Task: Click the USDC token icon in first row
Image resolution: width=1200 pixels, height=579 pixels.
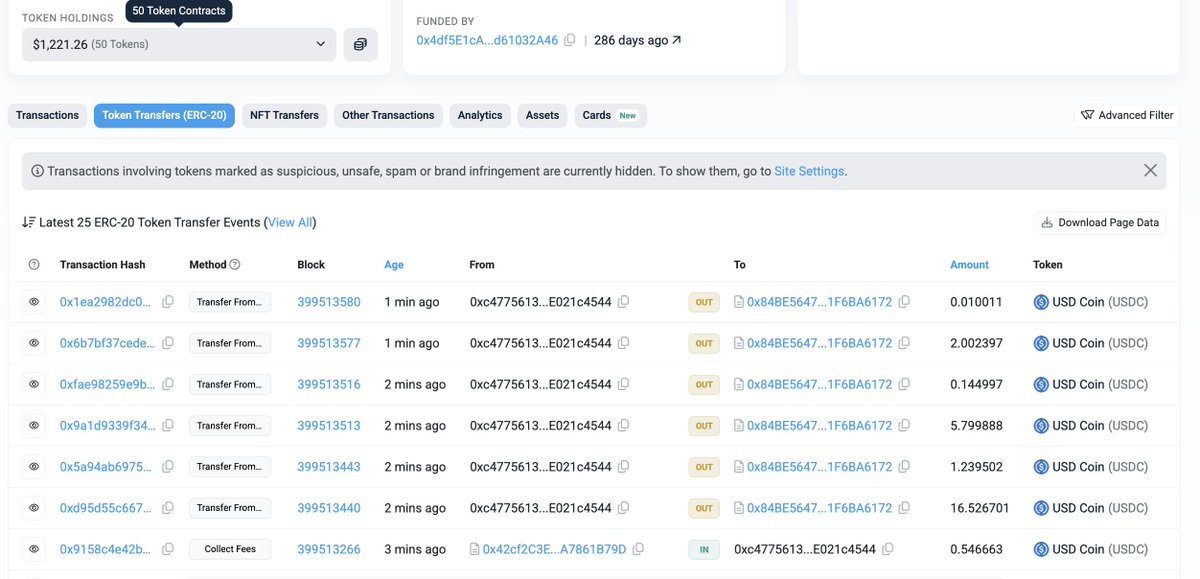Action: [1040, 302]
